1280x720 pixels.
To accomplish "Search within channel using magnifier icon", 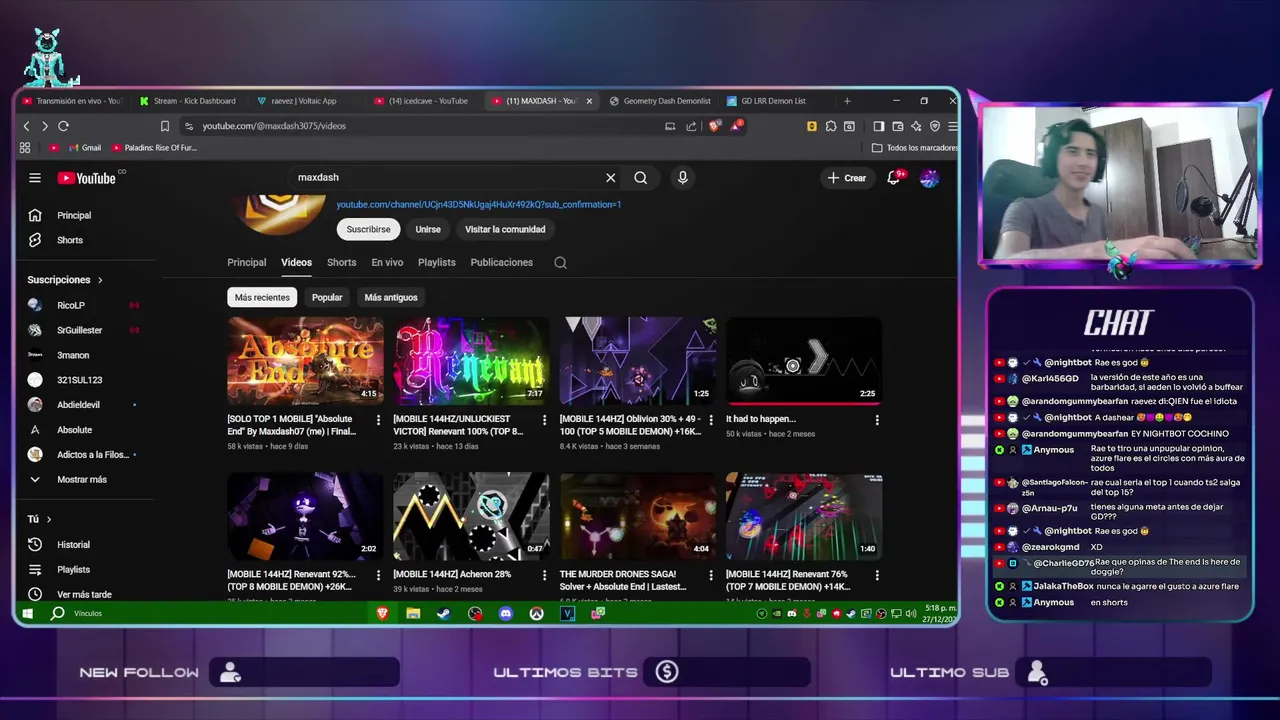I will tap(560, 263).
